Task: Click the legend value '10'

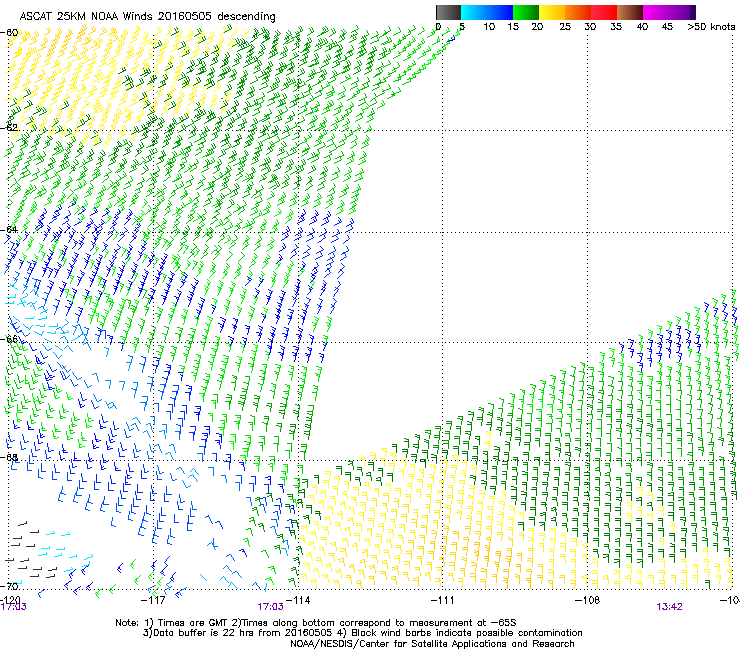Action: (489, 27)
